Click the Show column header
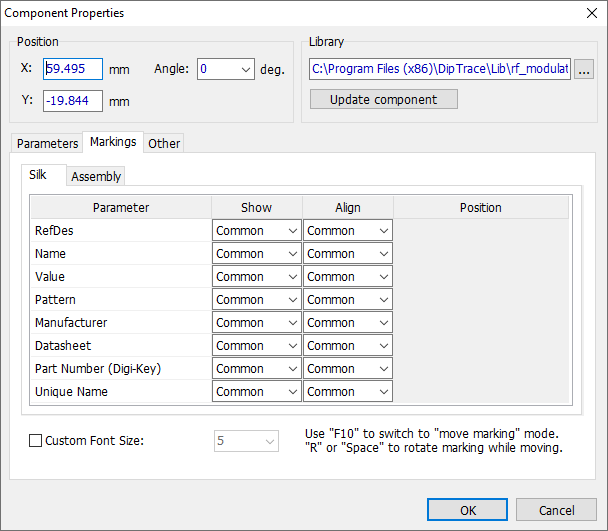 [257, 208]
